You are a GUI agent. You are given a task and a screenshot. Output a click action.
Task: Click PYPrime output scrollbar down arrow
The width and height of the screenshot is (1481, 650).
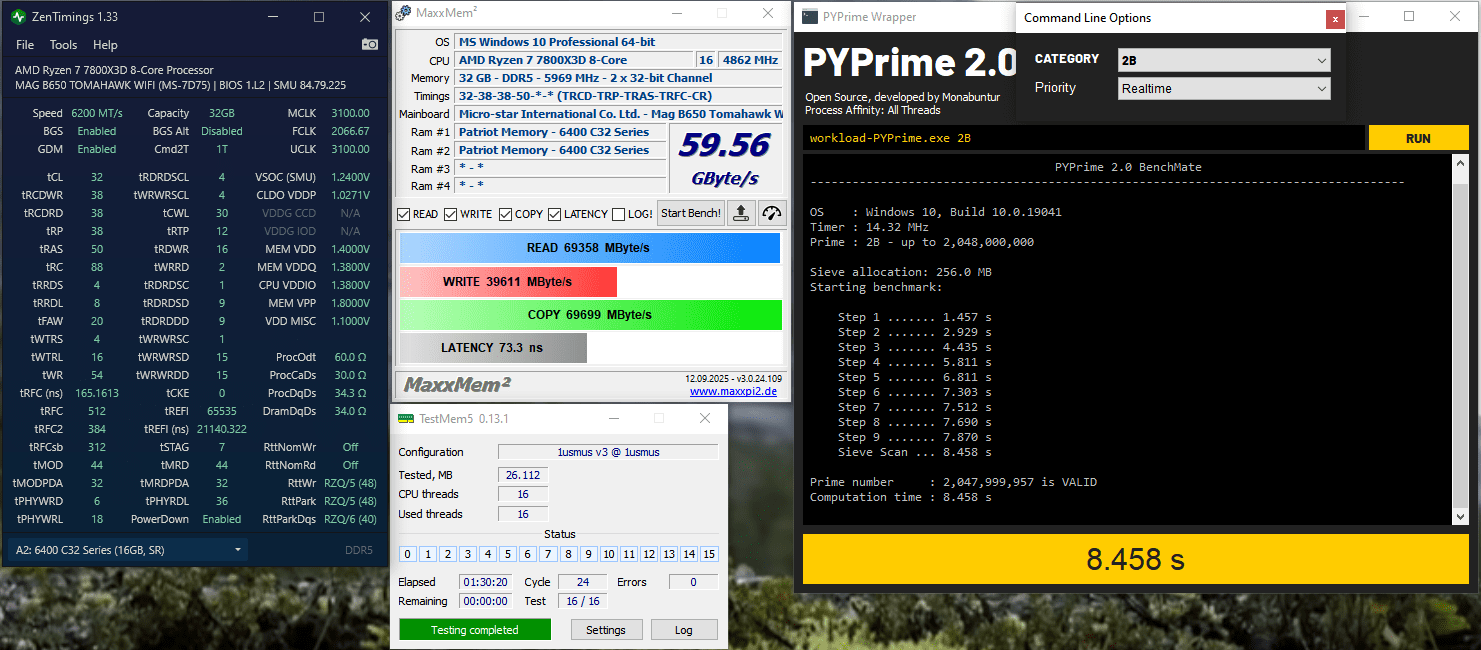[1461, 516]
